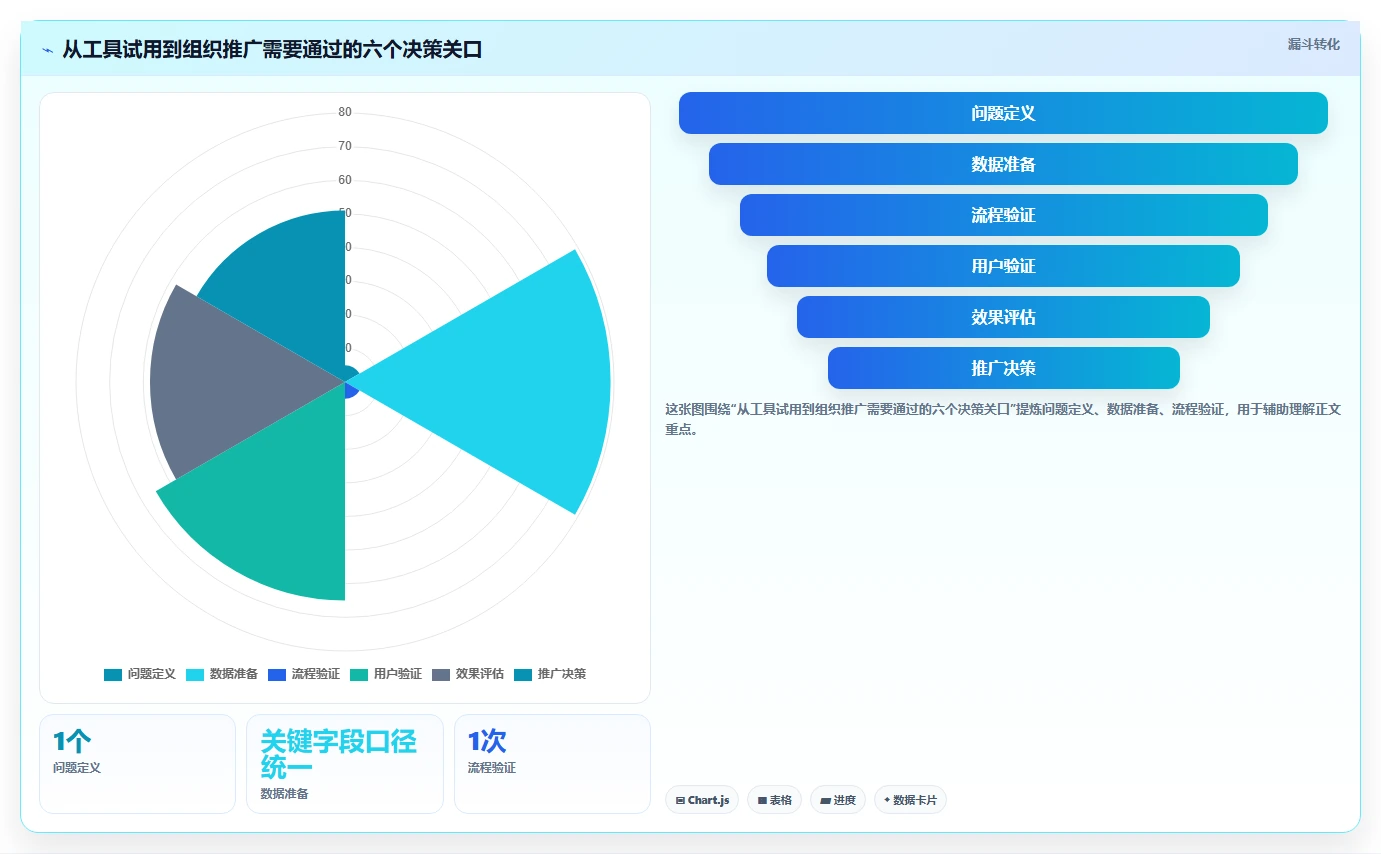Click the 60 axis tick label
Viewport: 1381px width, 854px height.
point(345,180)
